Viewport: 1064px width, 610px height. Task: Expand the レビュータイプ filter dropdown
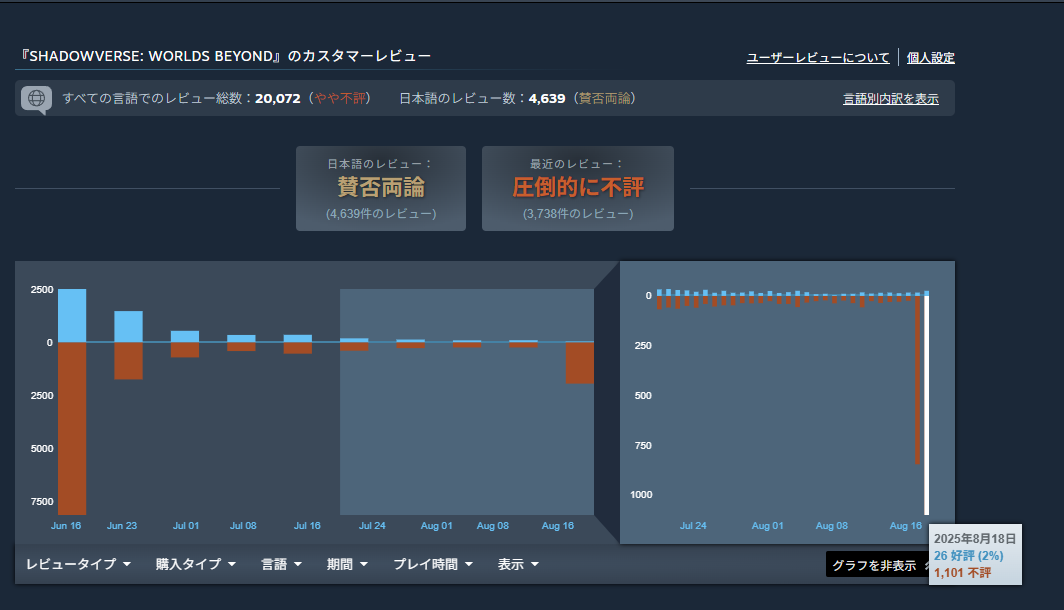click(78, 564)
